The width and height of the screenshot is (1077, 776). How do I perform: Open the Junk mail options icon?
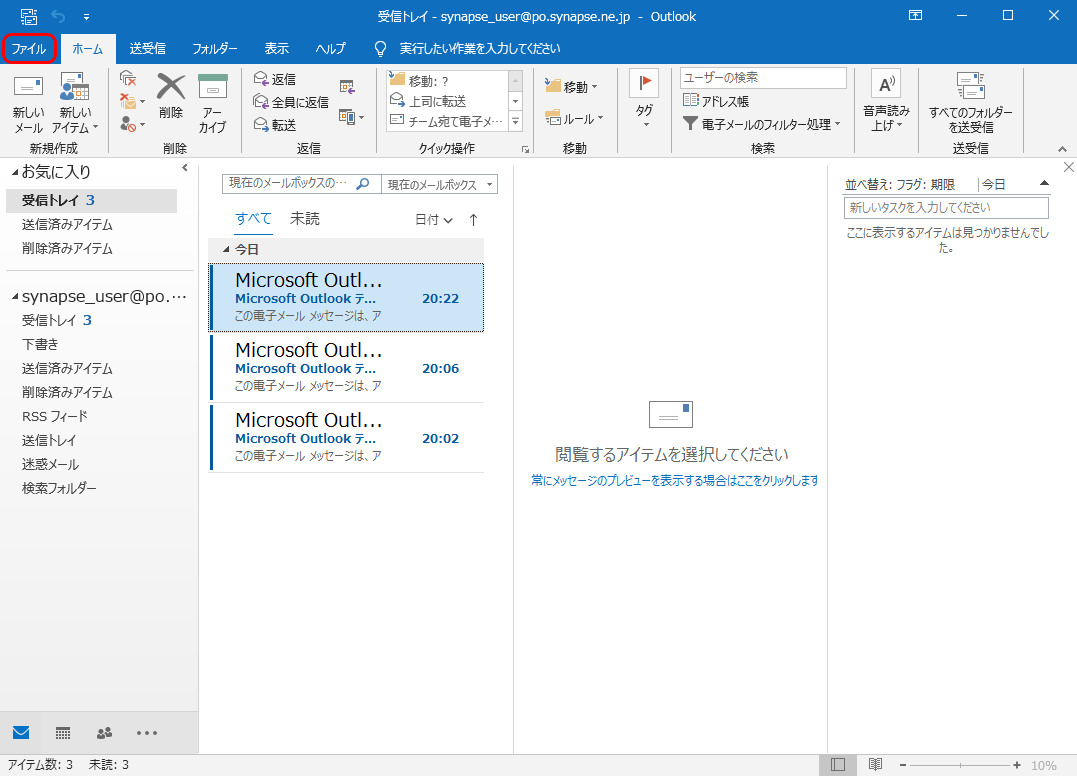click(x=132, y=124)
